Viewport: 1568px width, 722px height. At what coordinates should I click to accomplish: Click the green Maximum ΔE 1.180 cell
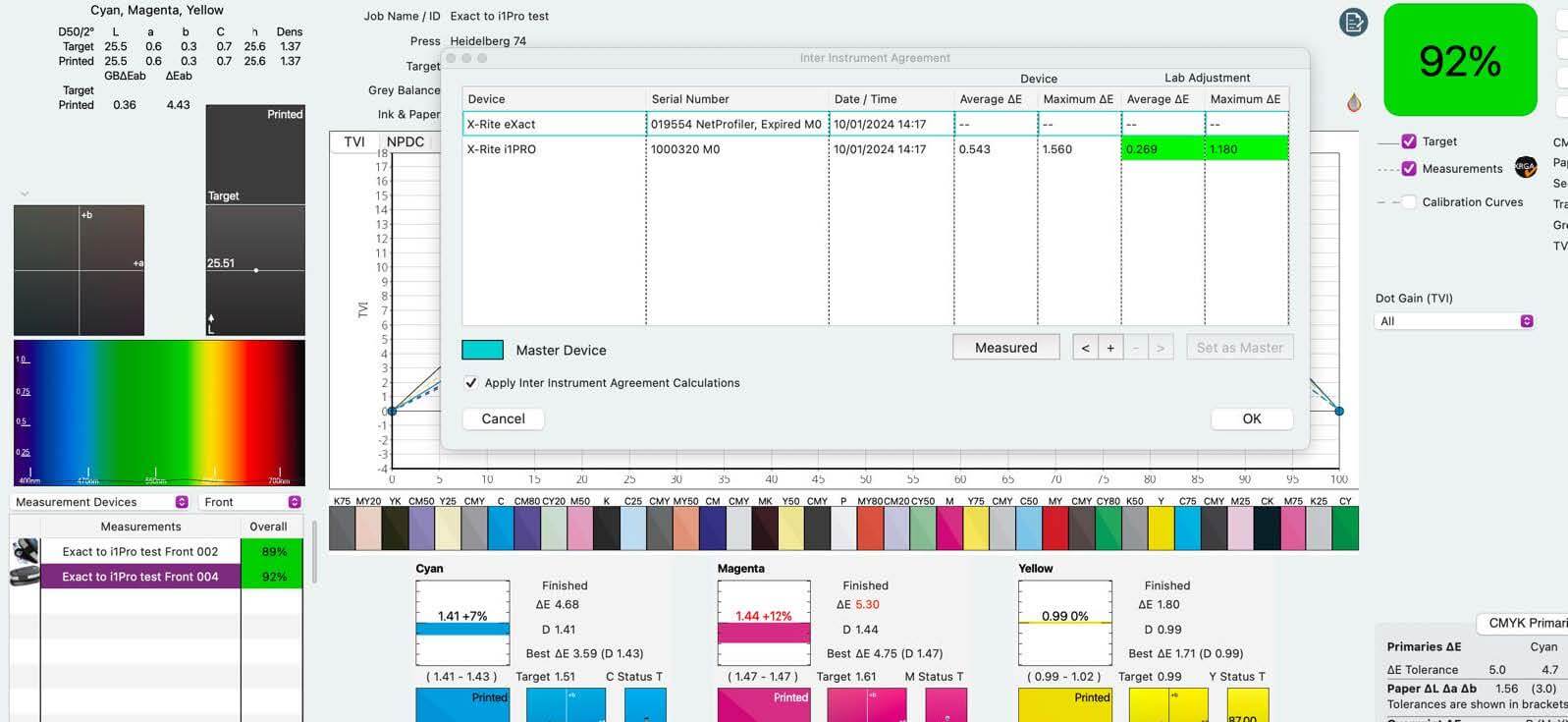(1247, 149)
